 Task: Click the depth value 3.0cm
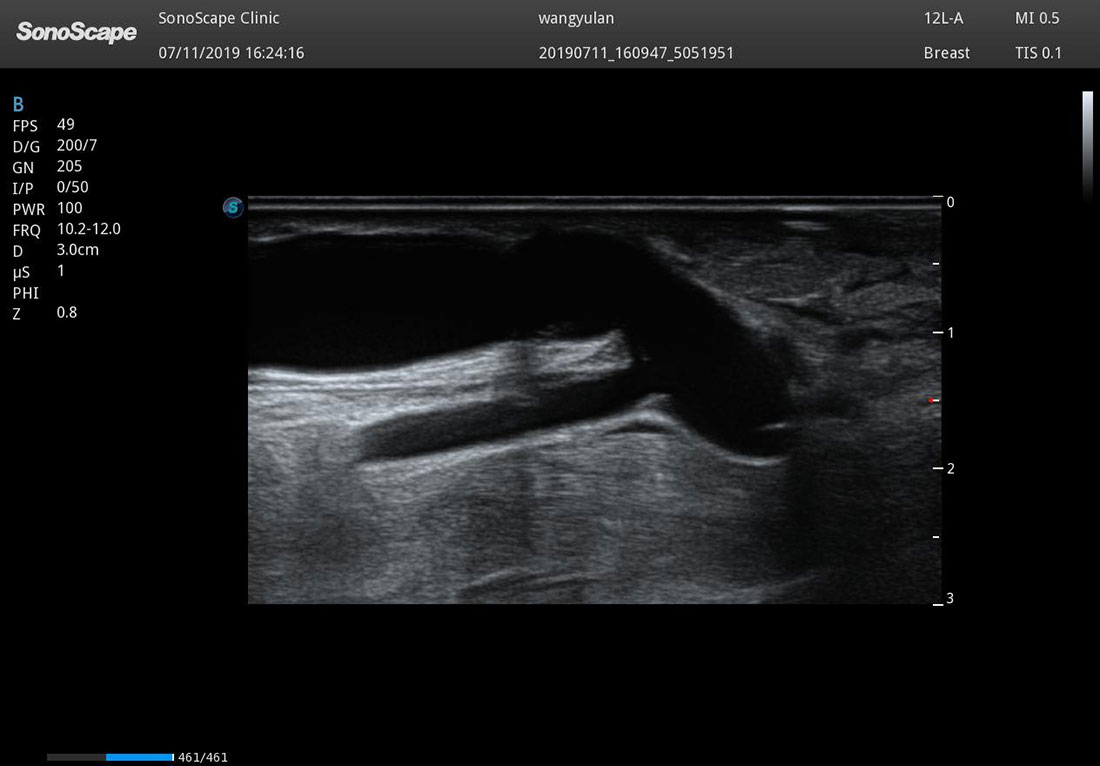pos(78,250)
